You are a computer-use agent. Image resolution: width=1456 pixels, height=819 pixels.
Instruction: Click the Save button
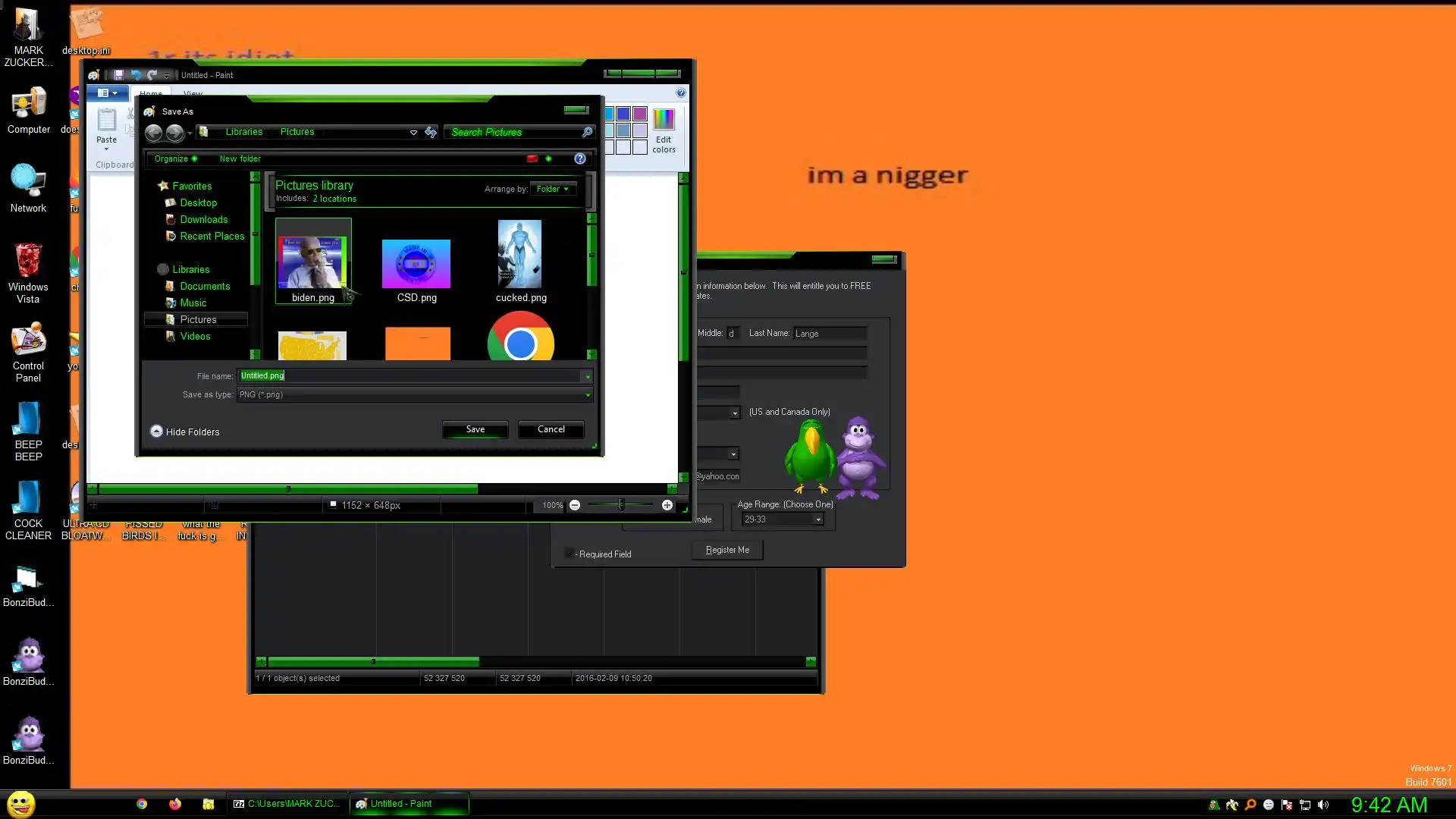click(475, 429)
